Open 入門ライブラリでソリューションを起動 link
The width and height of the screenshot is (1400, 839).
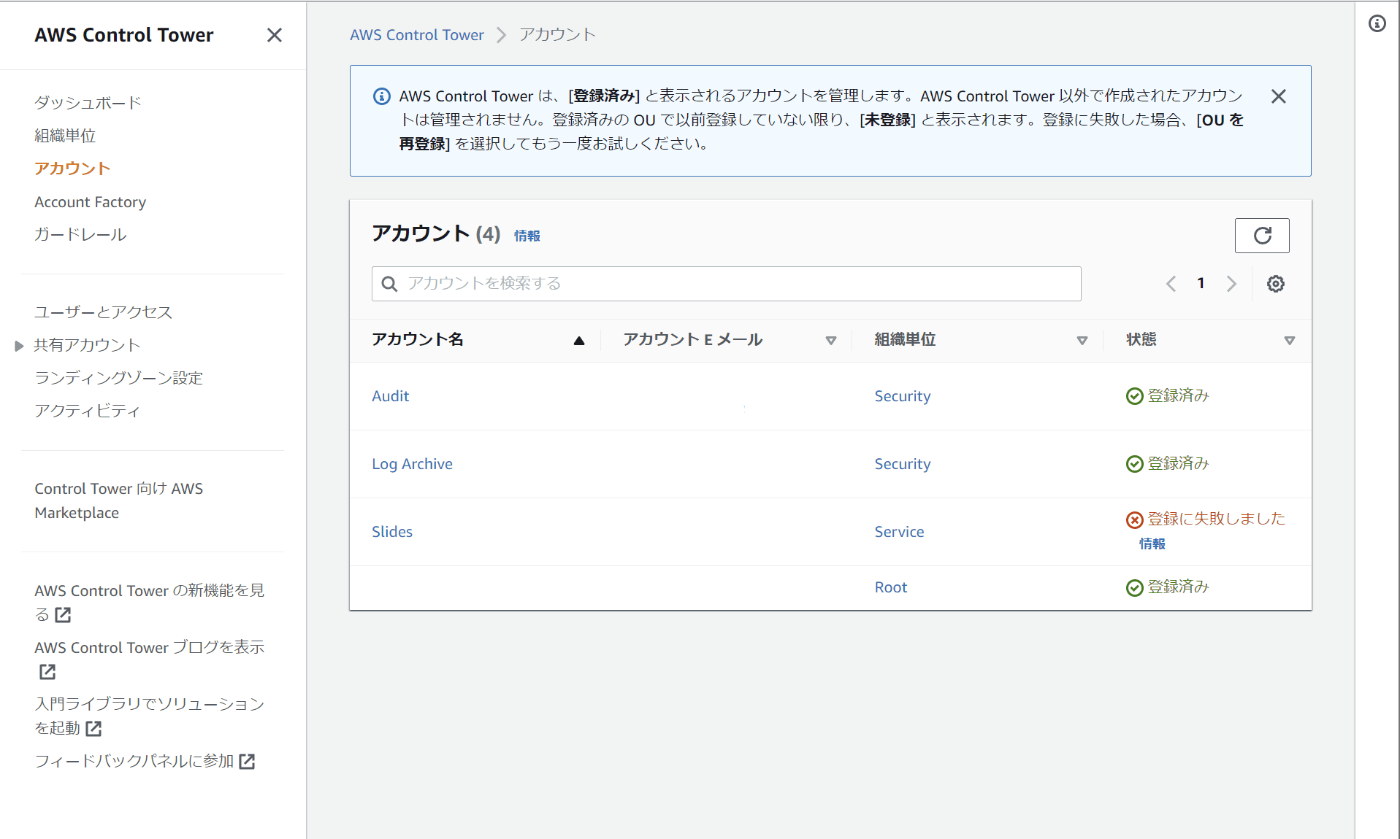click(149, 716)
